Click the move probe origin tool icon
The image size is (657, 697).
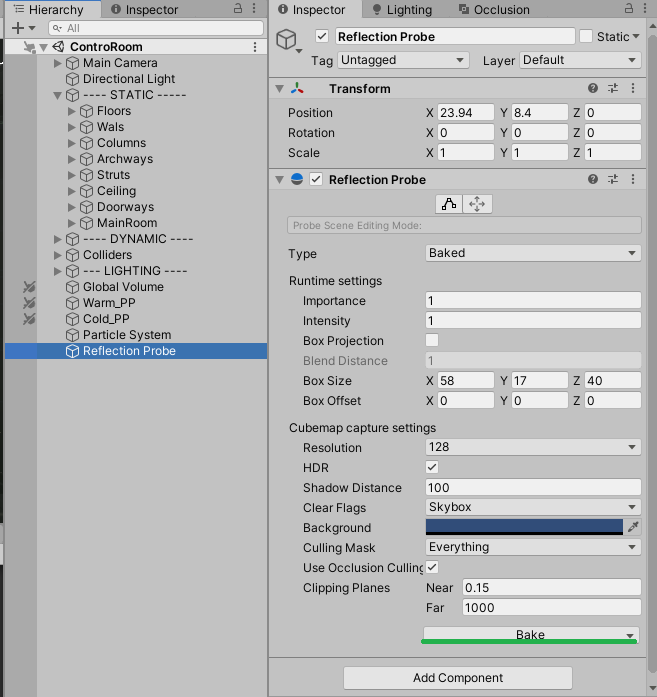pos(477,204)
